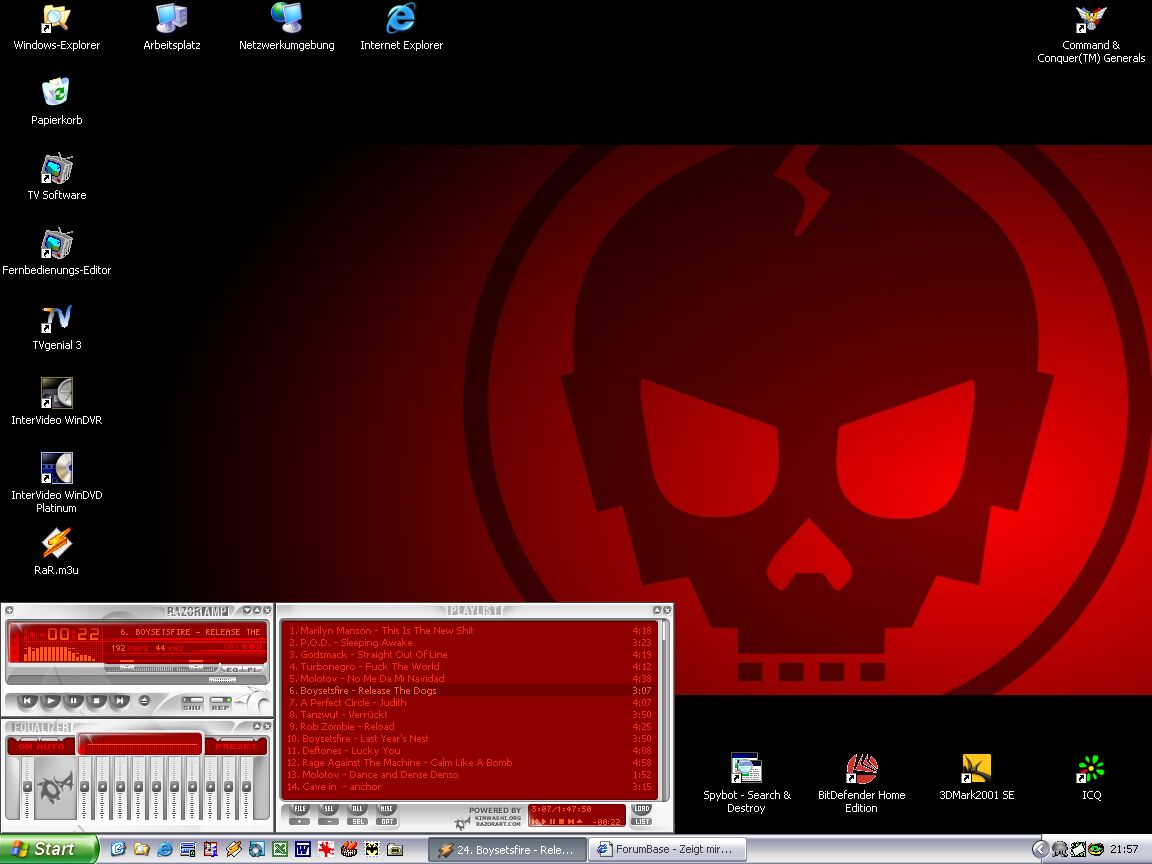
Task: Skip to the next track
Action: coord(119,701)
